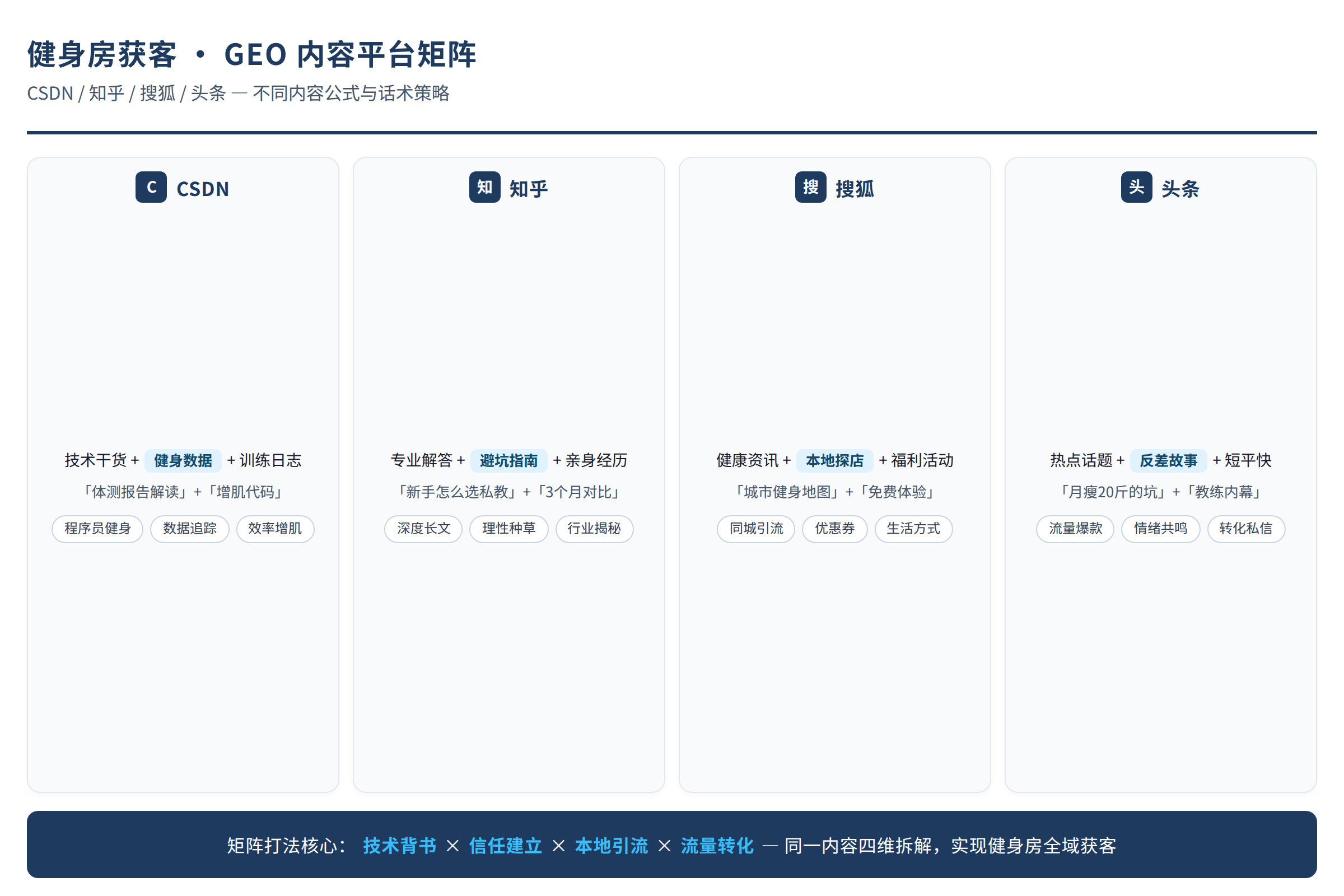Click the 程序员健身 pill tag
Viewport: 1344px width, 896px height.
tap(97, 529)
